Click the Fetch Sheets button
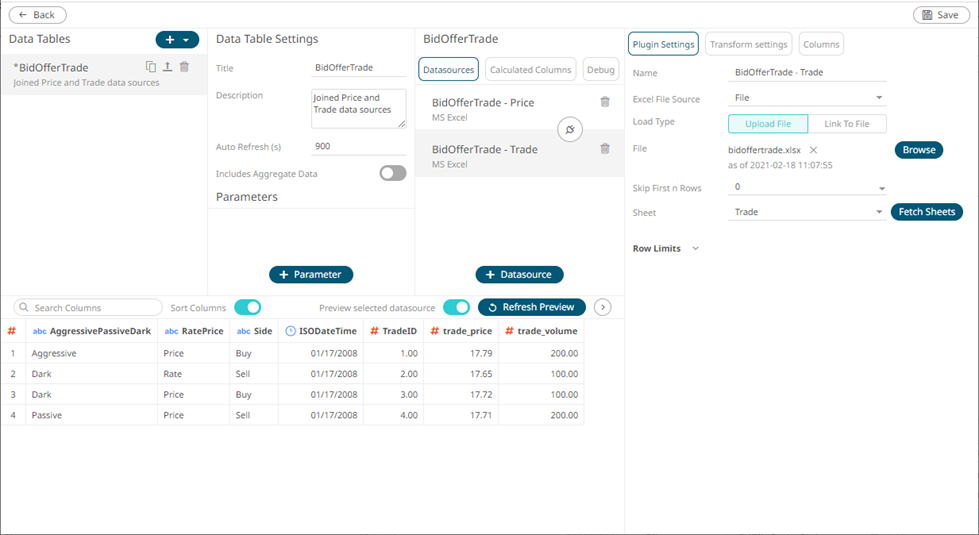The height and width of the screenshot is (535, 979). pyautogui.click(x=926, y=212)
